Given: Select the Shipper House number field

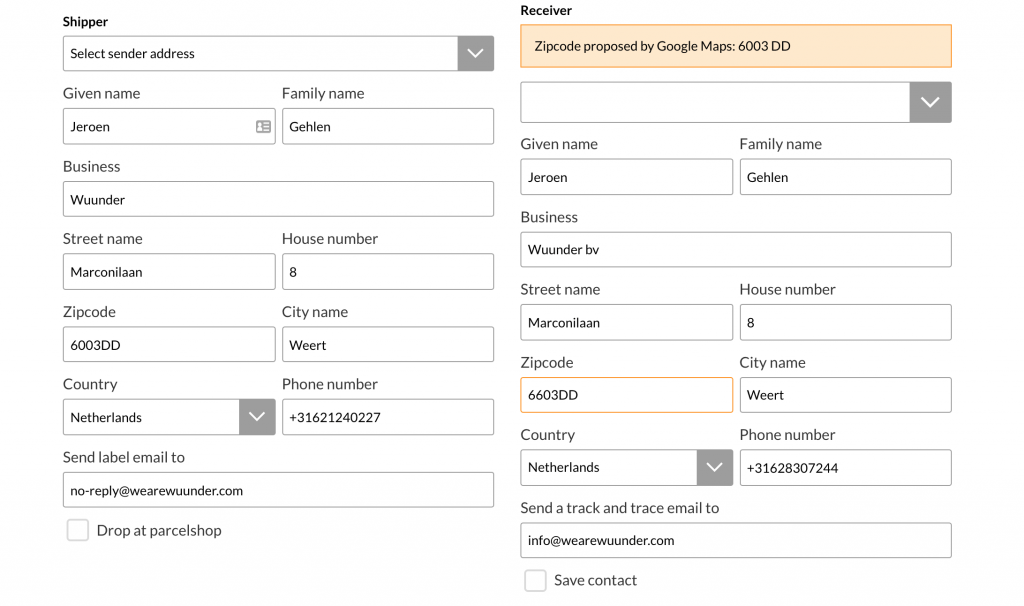Looking at the screenshot, I should pos(388,272).
